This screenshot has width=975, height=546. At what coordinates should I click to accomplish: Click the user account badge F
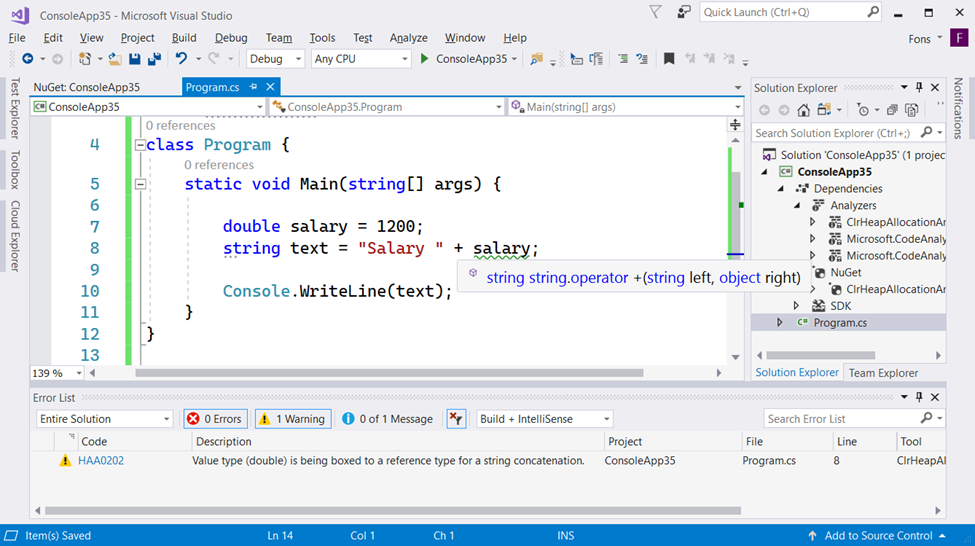pos(959,39)
